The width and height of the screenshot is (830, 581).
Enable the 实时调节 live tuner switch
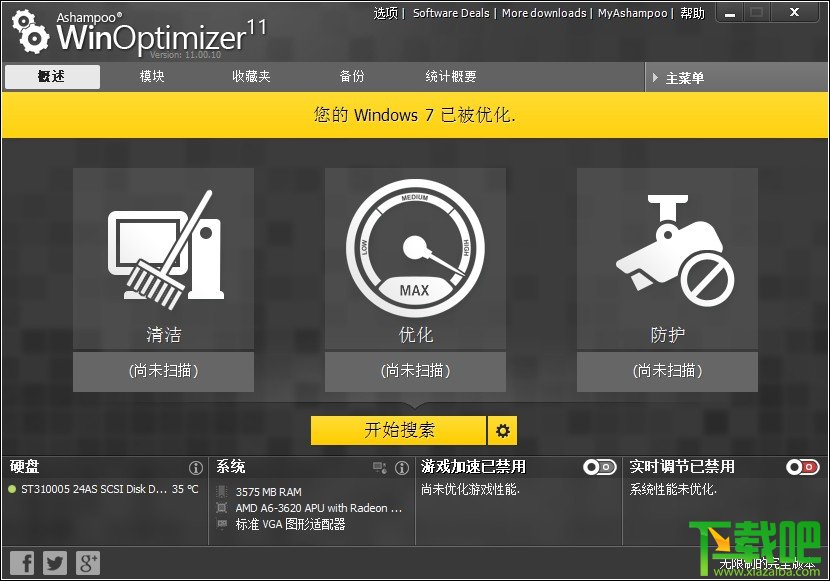(x=803, y=467)
